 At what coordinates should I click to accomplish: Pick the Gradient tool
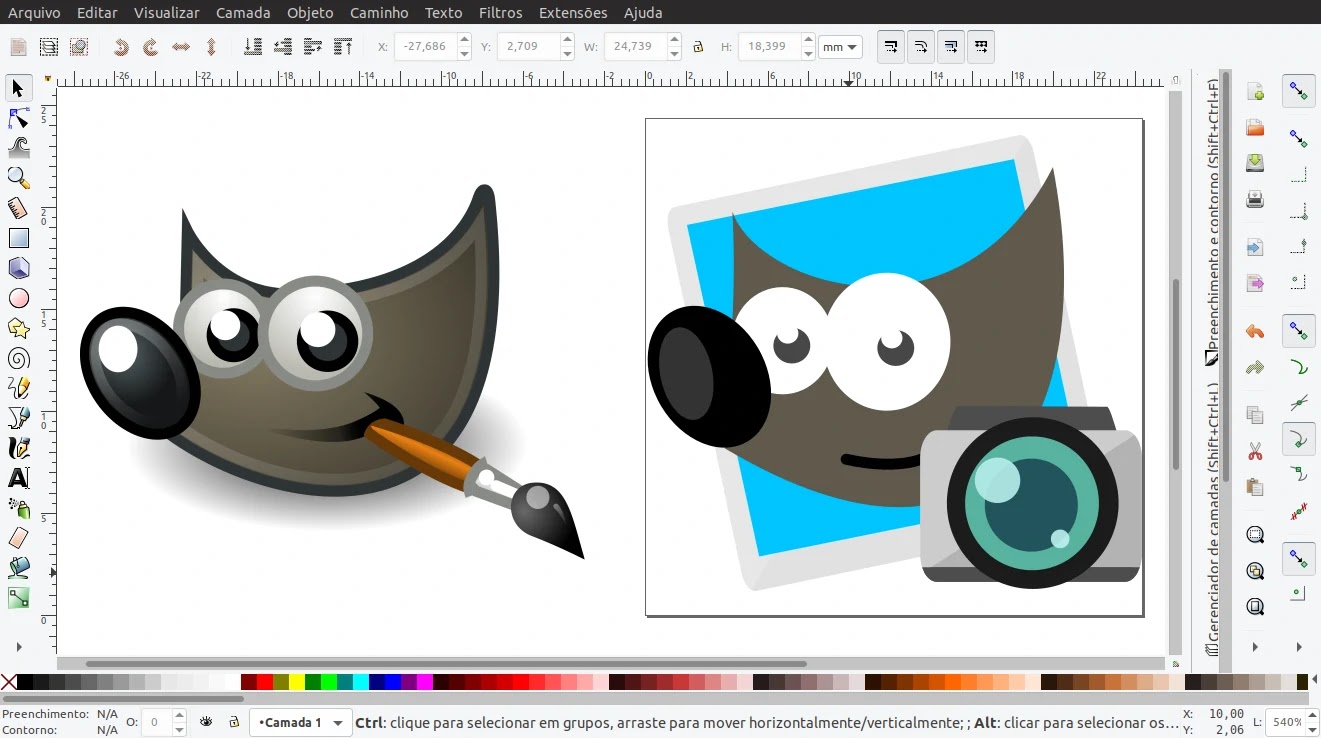tap(18, 598)
